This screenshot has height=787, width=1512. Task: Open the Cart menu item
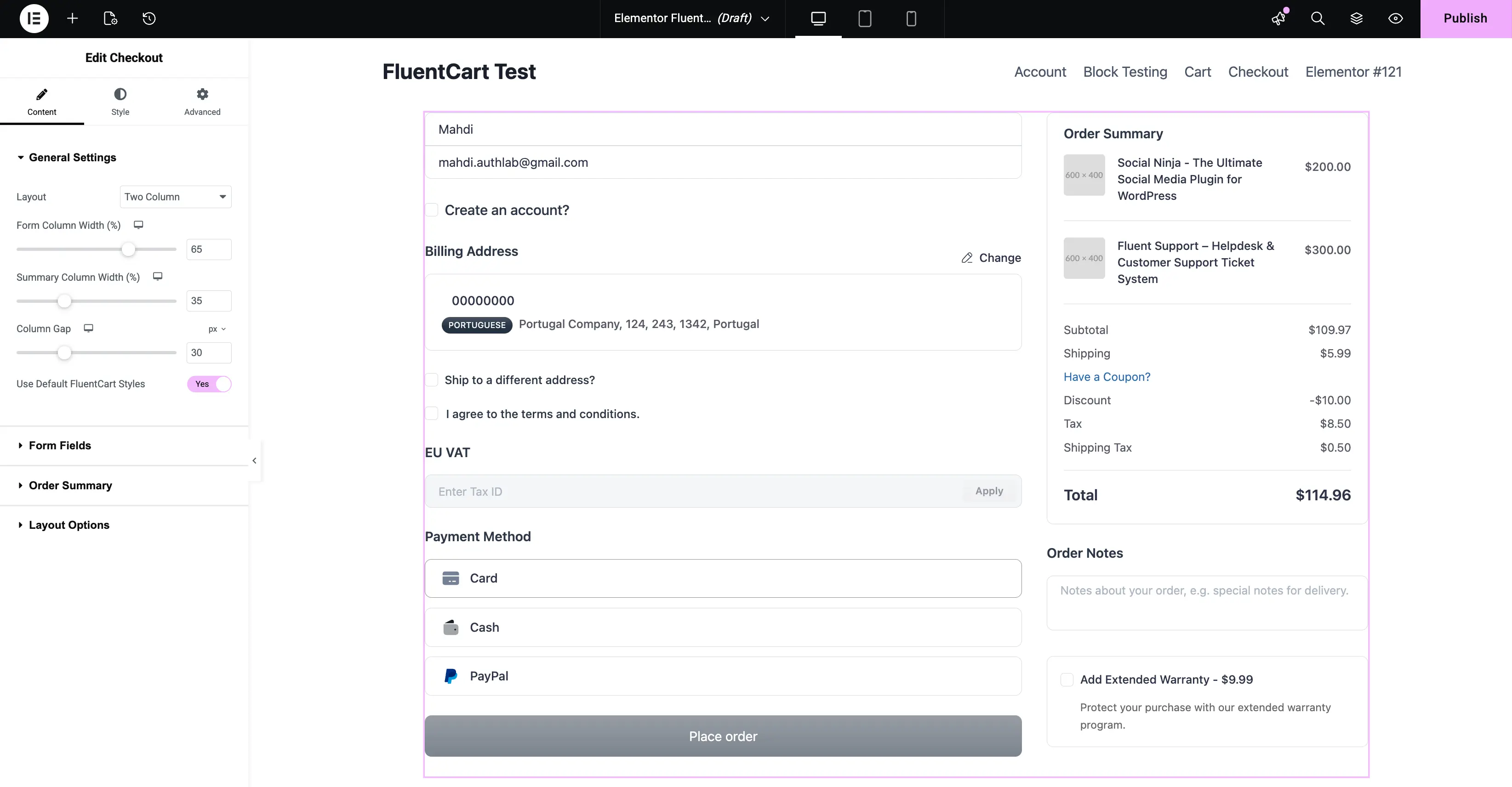1198,72
